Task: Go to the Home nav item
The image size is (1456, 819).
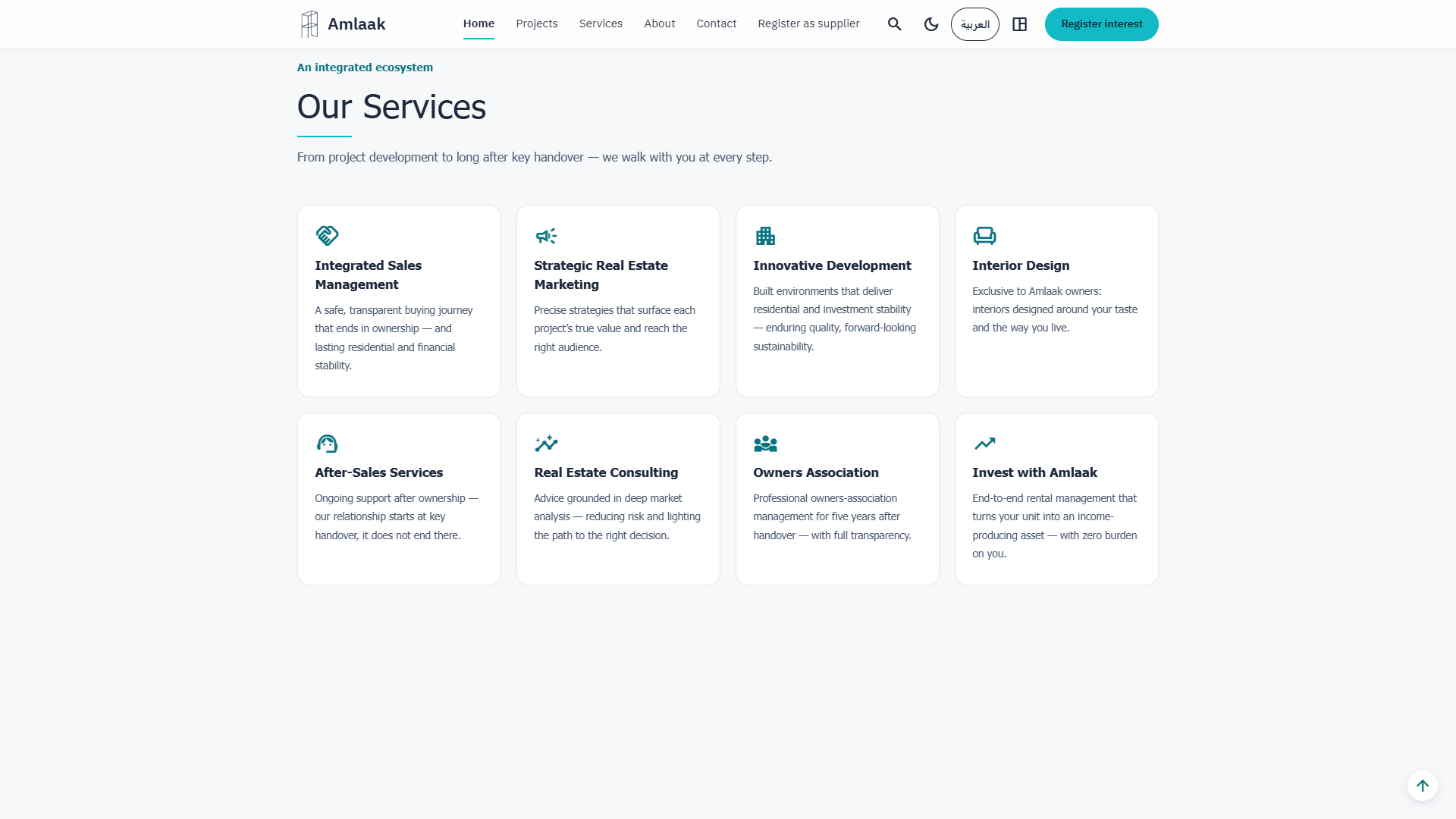Action: pos(479,24)
